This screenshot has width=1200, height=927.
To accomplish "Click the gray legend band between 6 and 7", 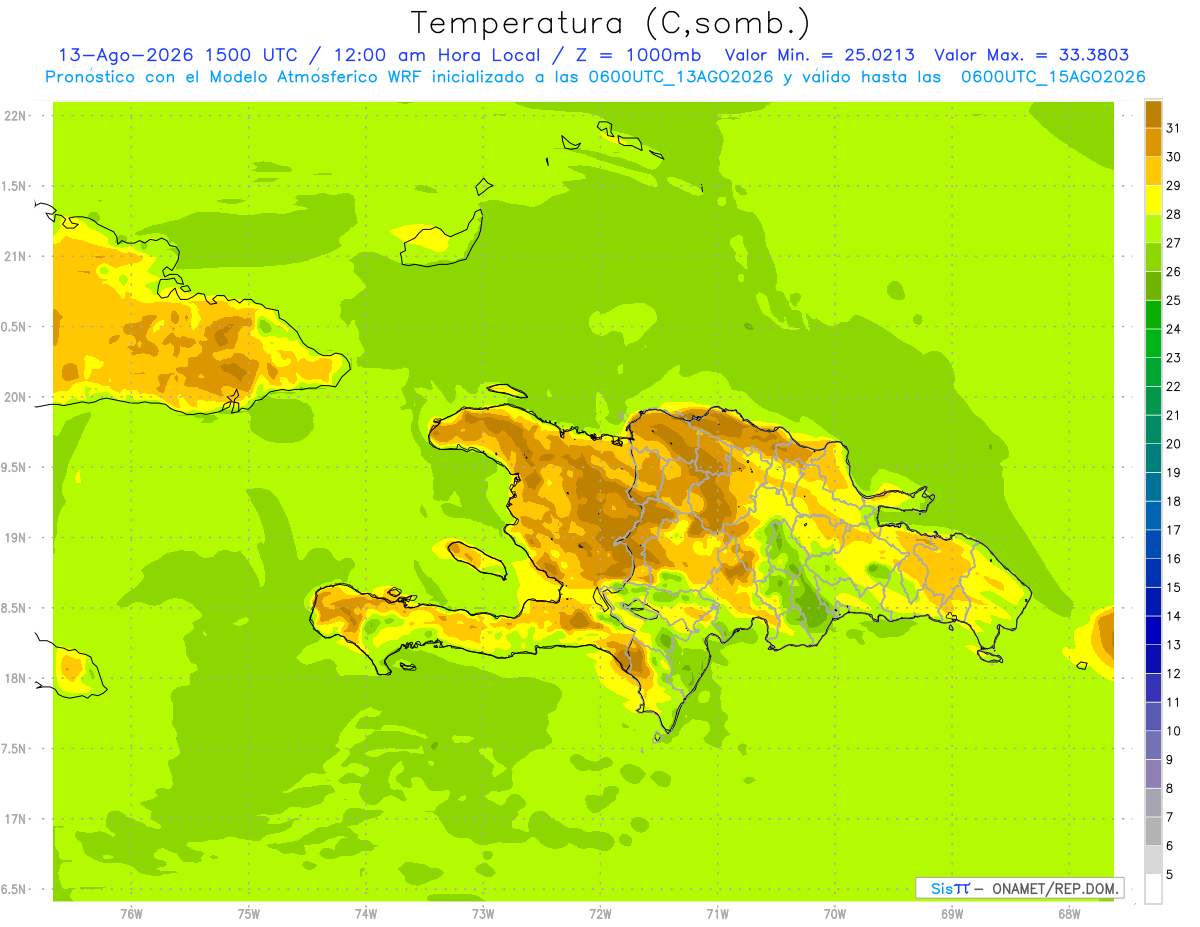I will pos(1153,831).
